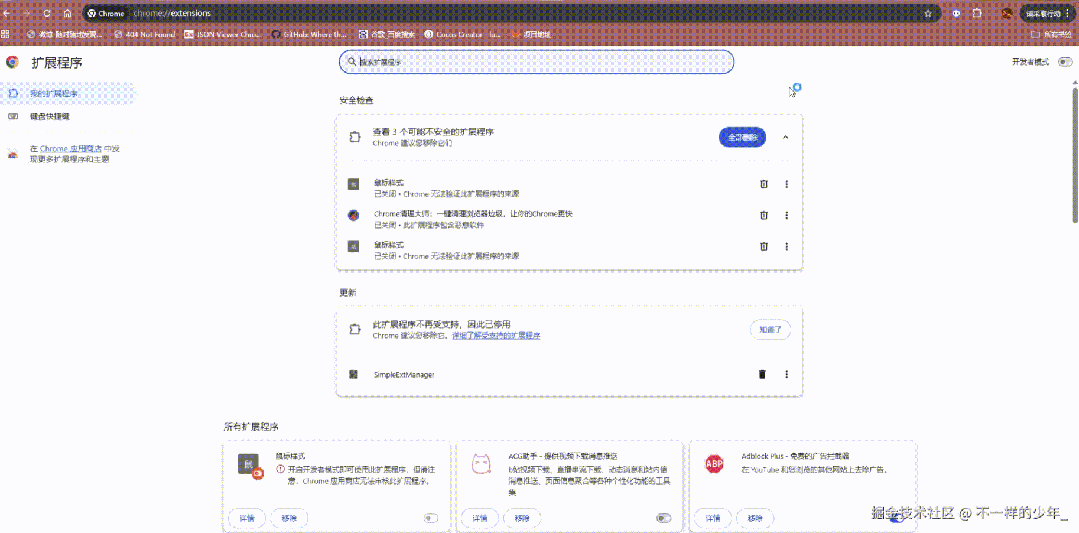Open the JSON Viewer bookmark
The image size is (1079, 533).
click(224, 33)
